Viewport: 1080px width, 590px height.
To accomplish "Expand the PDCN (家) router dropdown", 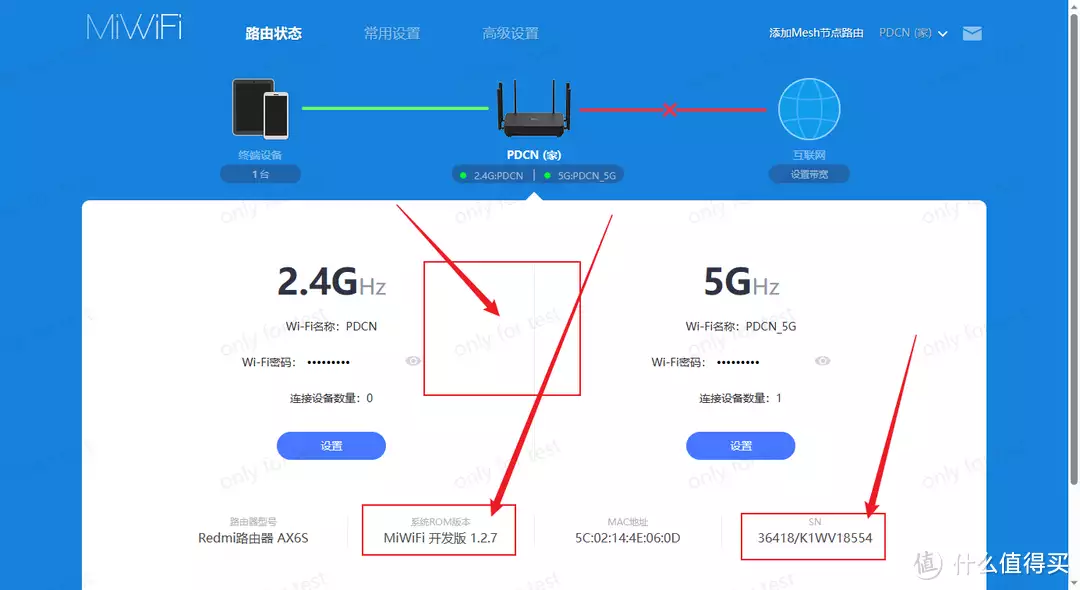I will click(x=913, y=33).
